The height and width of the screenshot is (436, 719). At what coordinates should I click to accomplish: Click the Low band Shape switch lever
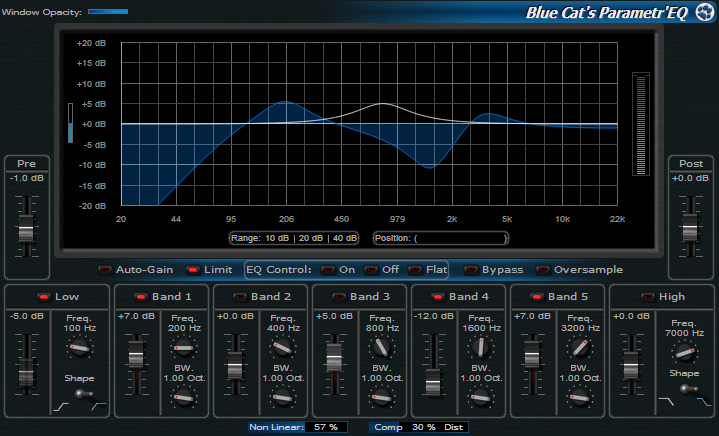(83, 394)
